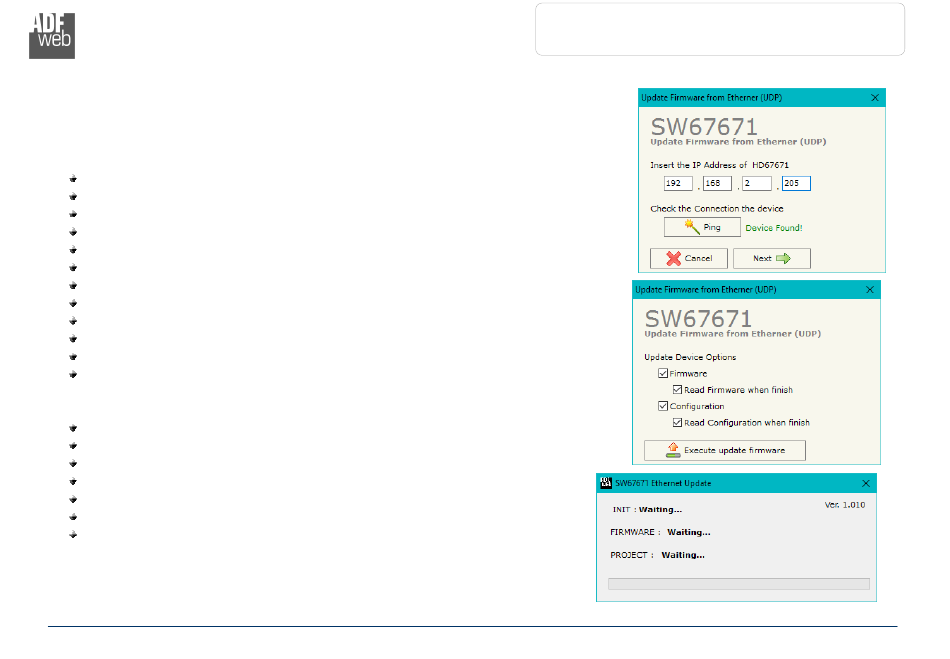This screenshot has height=659, width=950.
Task: Close the top Update Firmware dialog
Action: (x=874, y=98)
